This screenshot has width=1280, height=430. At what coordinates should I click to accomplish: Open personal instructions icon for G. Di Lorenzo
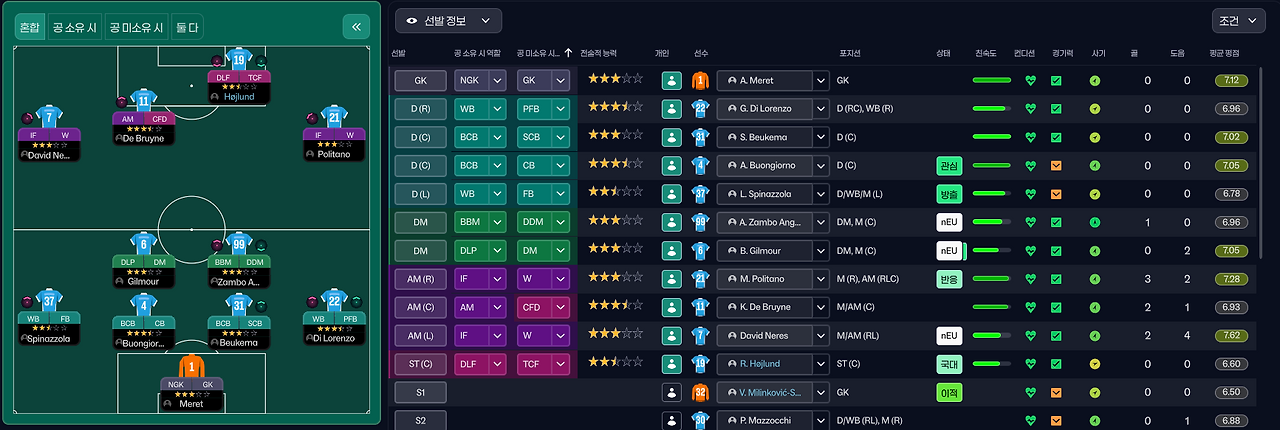click(671, 109)
